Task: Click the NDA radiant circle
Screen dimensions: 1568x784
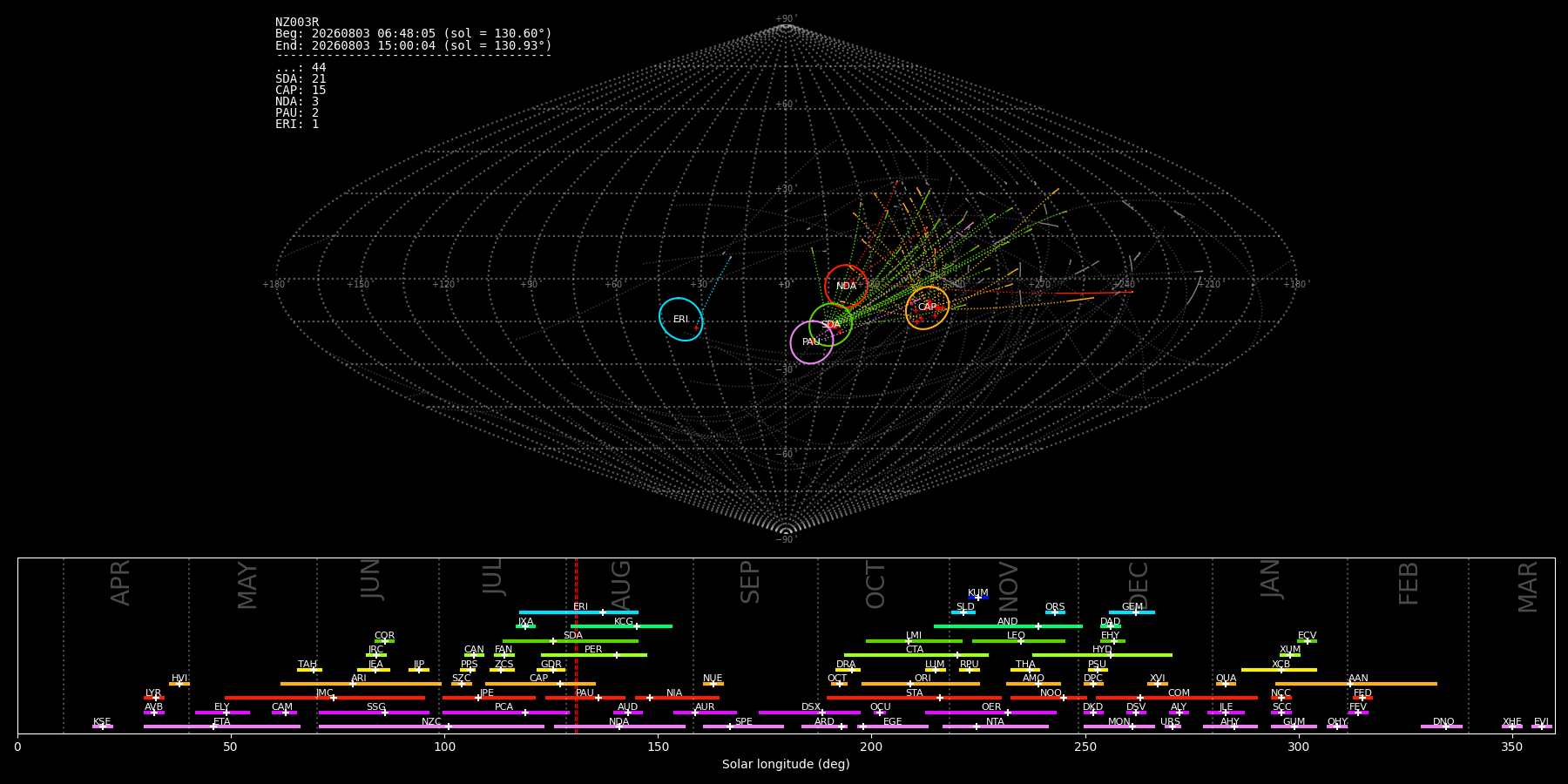Action: coord(846,287)
